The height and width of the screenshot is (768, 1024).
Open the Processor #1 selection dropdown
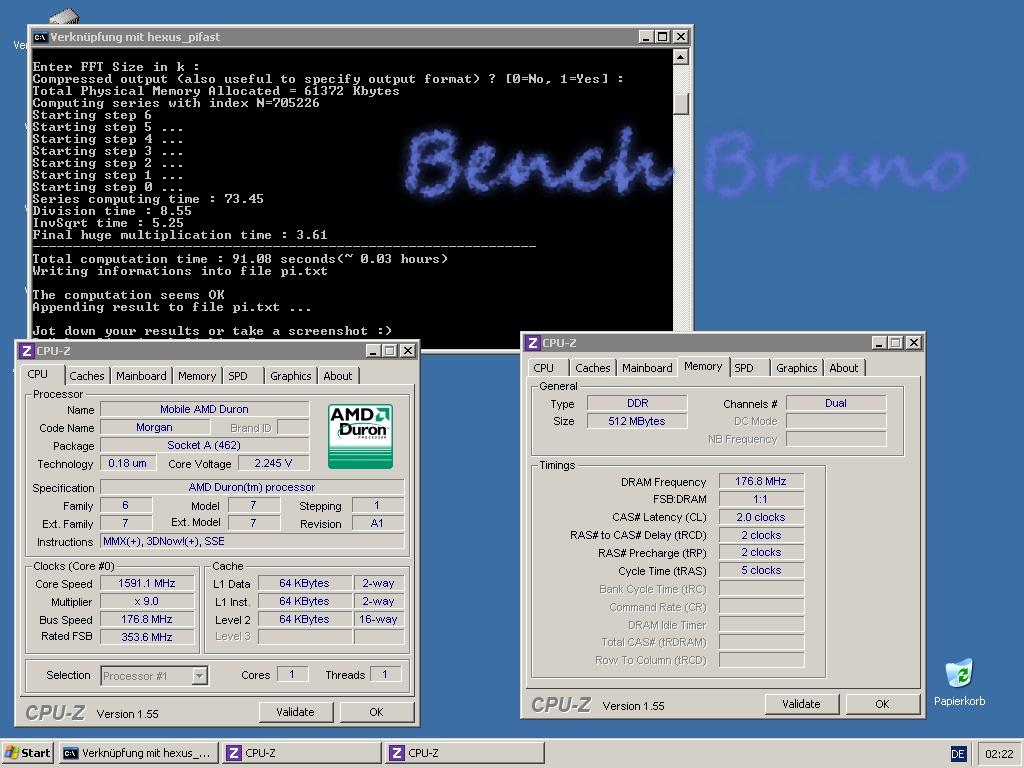coord(200,676)
